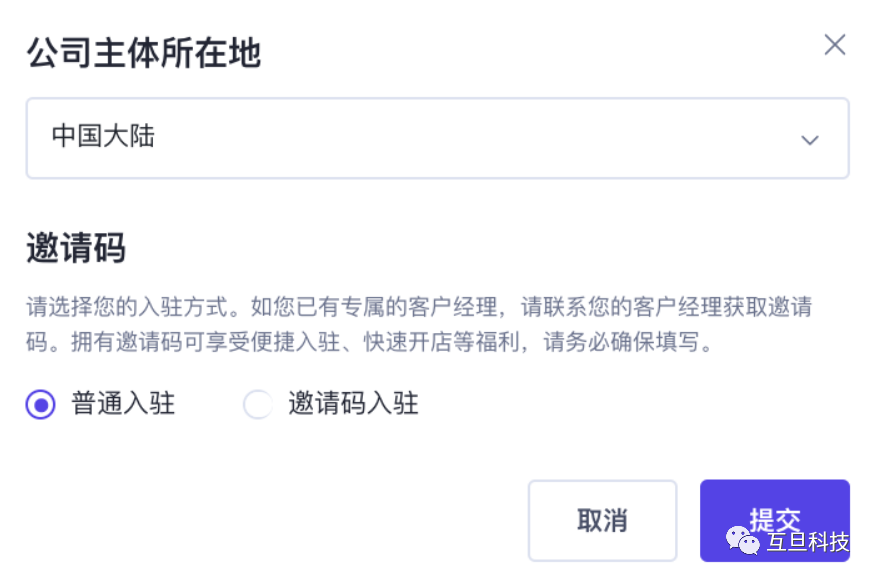Open the 公司主体所在地 location dropdown

[437, 138]
